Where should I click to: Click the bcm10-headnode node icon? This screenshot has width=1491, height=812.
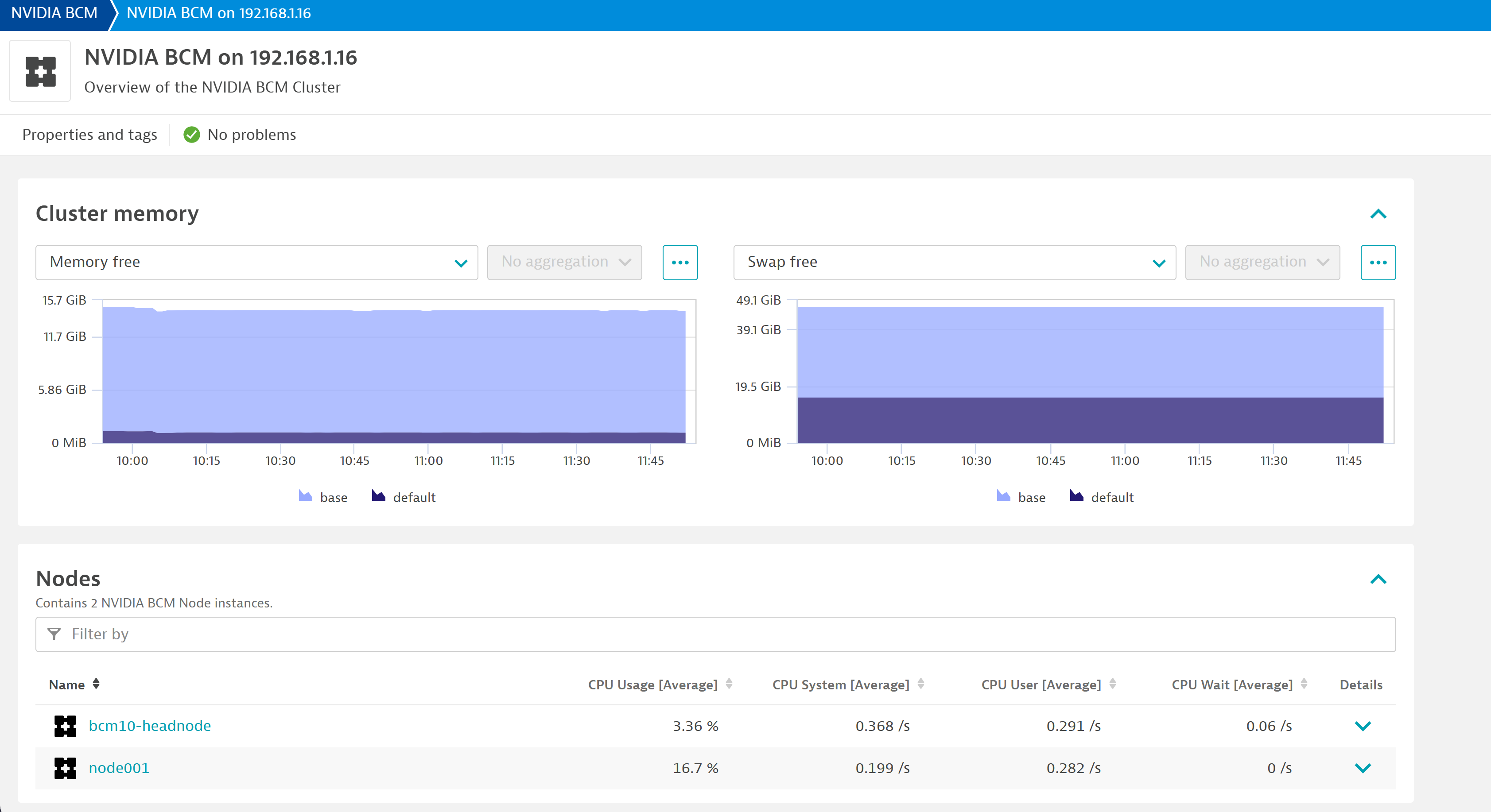point(66,727)
